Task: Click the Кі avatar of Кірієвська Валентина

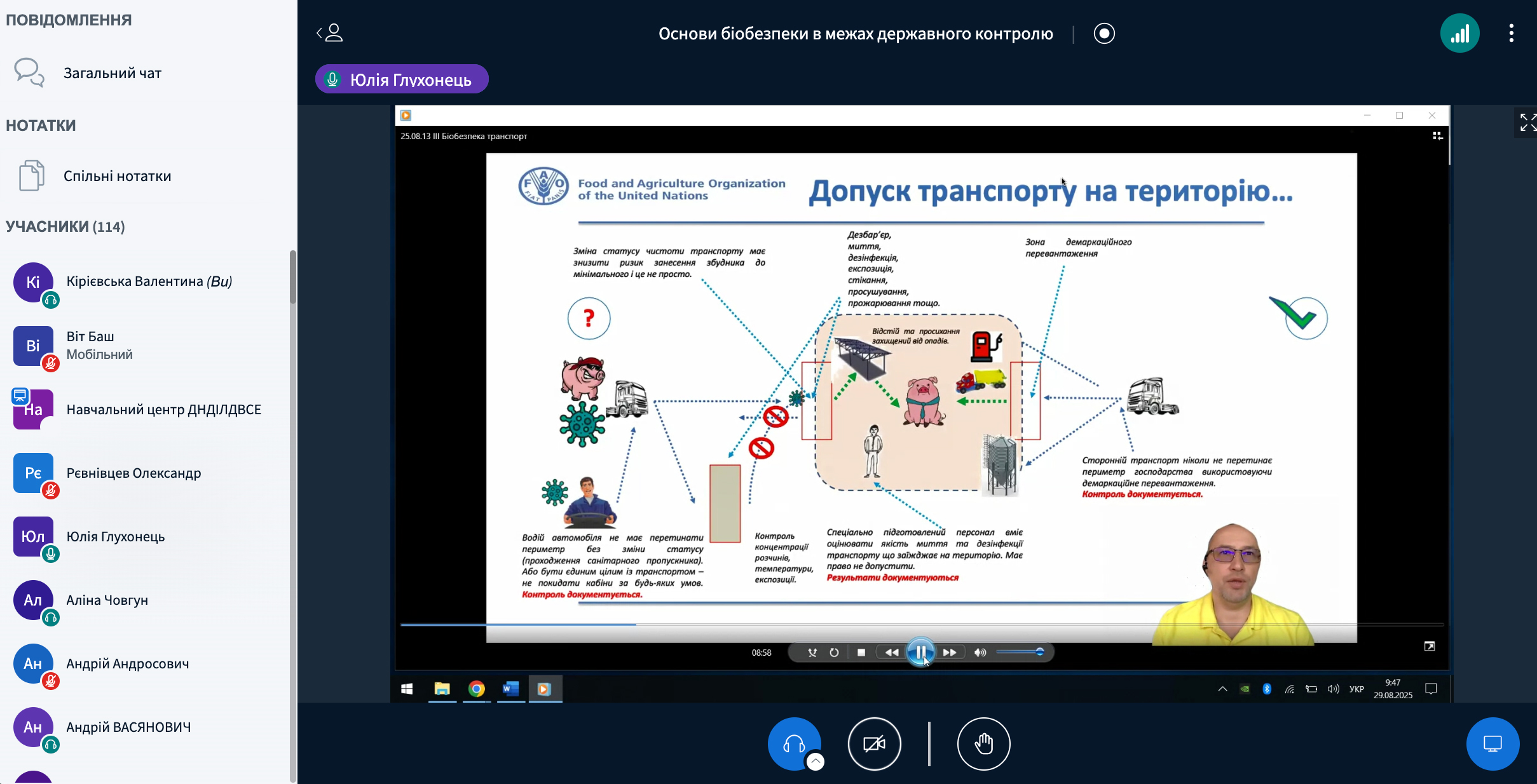Action: pos(33,282)
